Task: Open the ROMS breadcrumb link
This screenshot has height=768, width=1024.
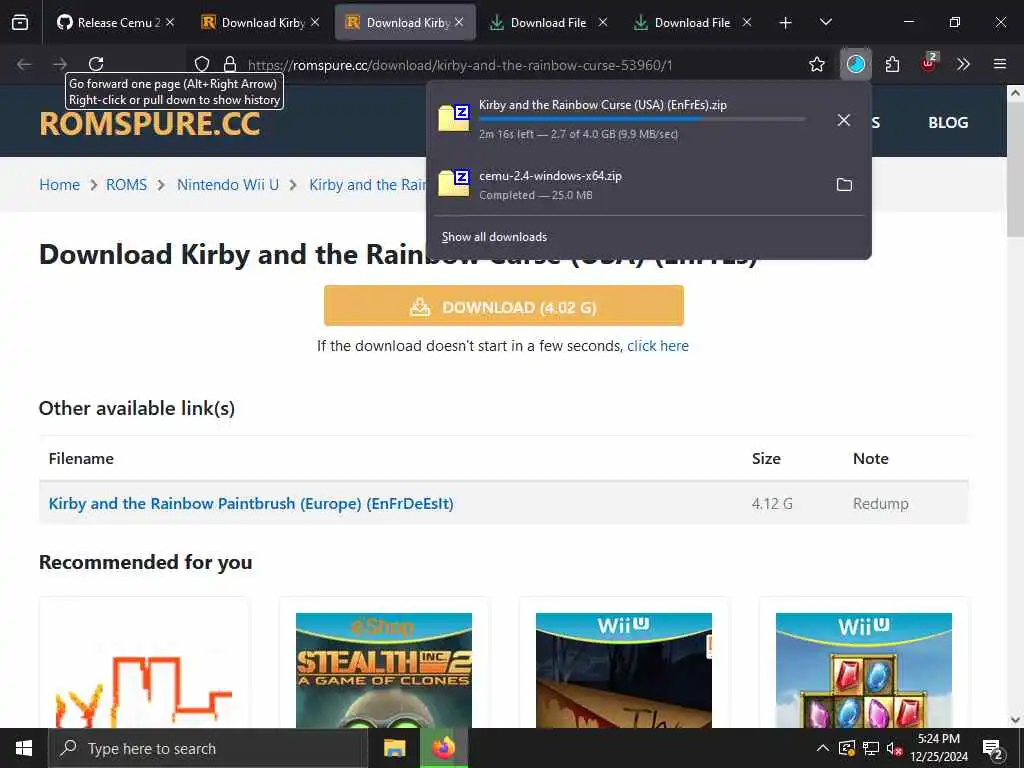Action: click(x=127, y=185)
